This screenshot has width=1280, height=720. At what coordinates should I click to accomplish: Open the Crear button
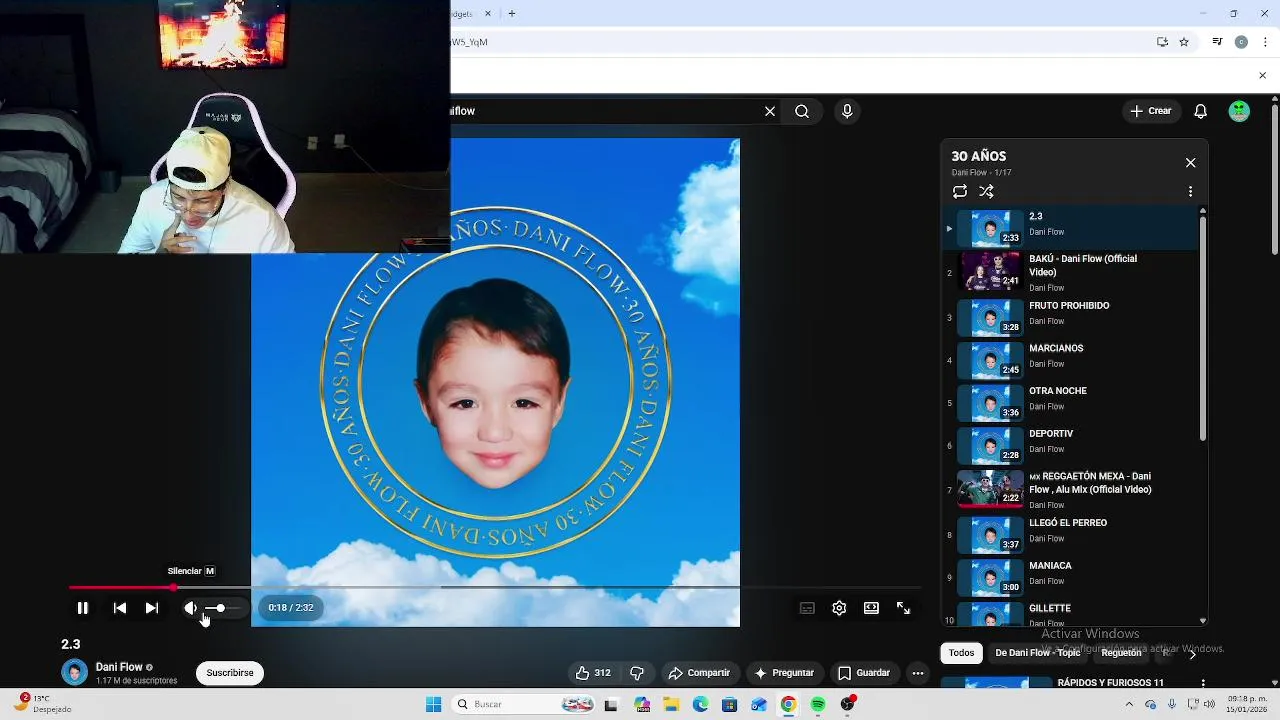[x=1151, y=111]
